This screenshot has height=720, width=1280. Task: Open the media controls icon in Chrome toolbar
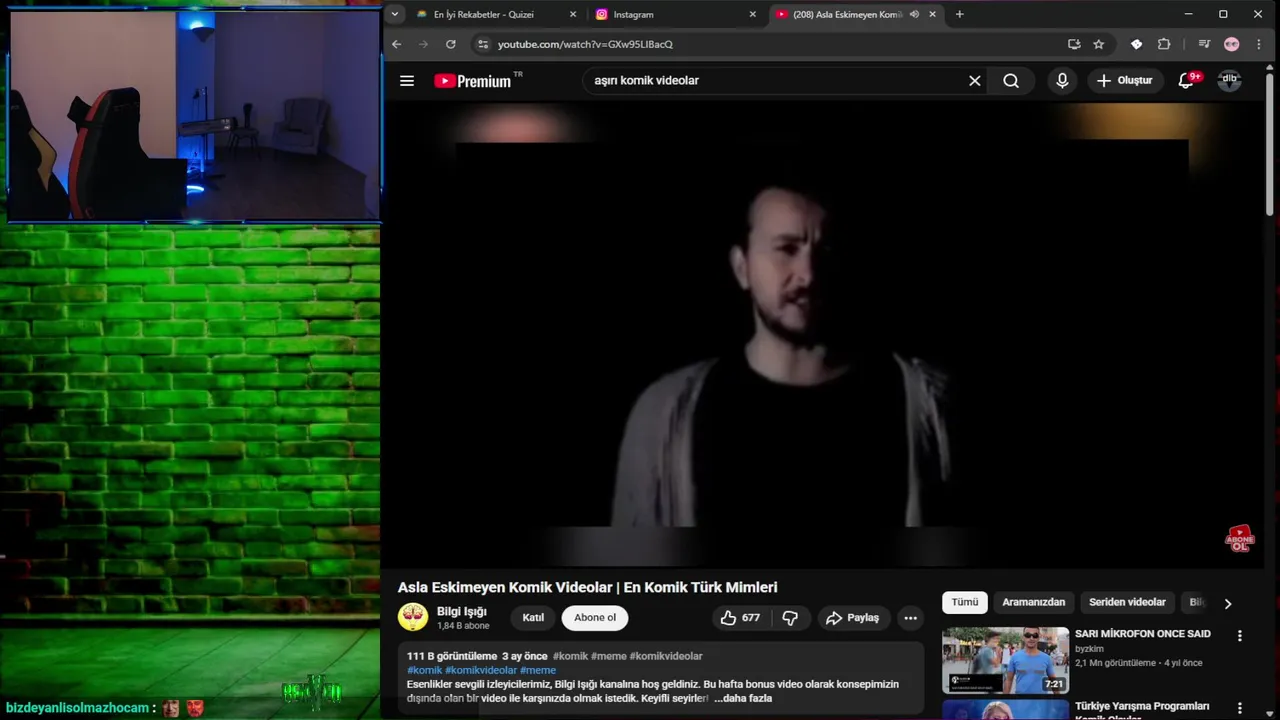click(1204, 44)
